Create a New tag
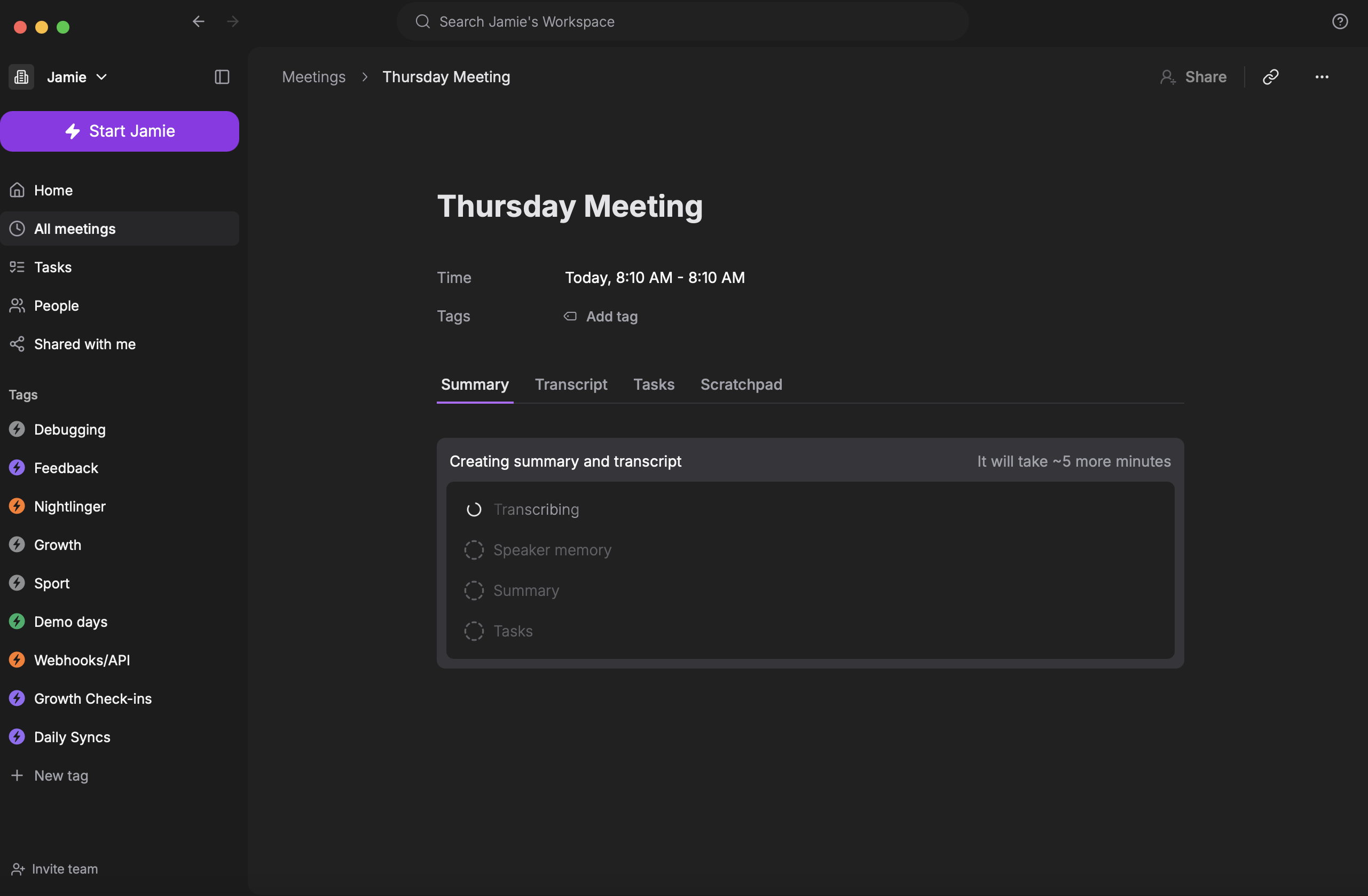Screen dimensions: 1368x896 click(61, 775)
